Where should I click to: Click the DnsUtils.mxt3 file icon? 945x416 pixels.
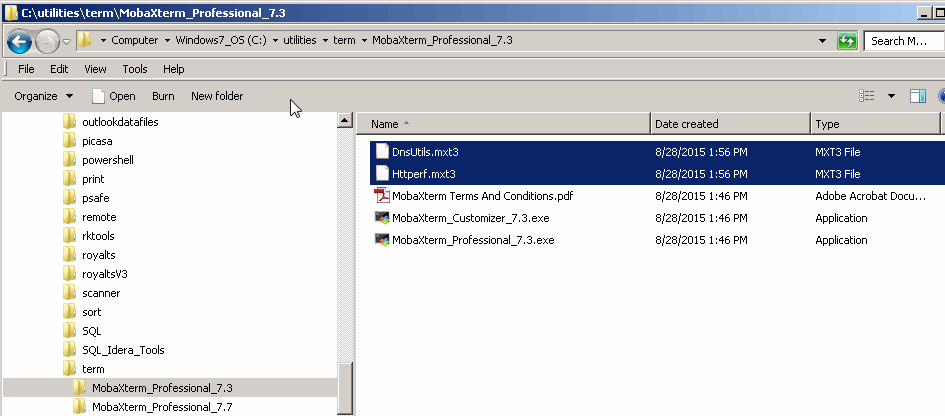tap(380, 152)
